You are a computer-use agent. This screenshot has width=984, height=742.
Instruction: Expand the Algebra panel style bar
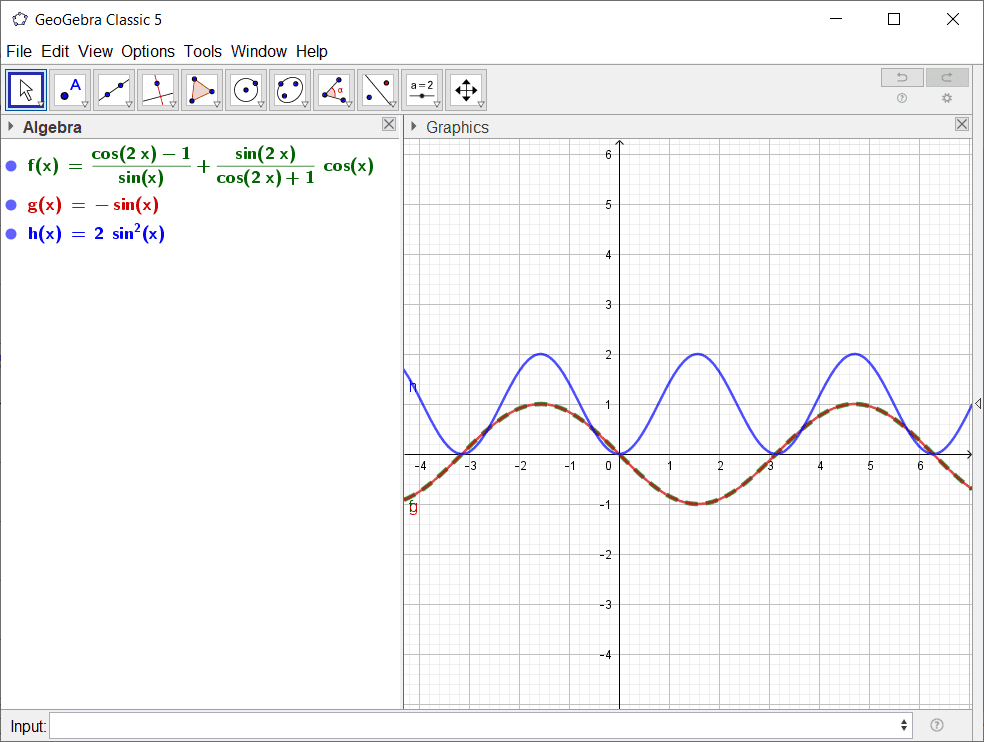11,127
